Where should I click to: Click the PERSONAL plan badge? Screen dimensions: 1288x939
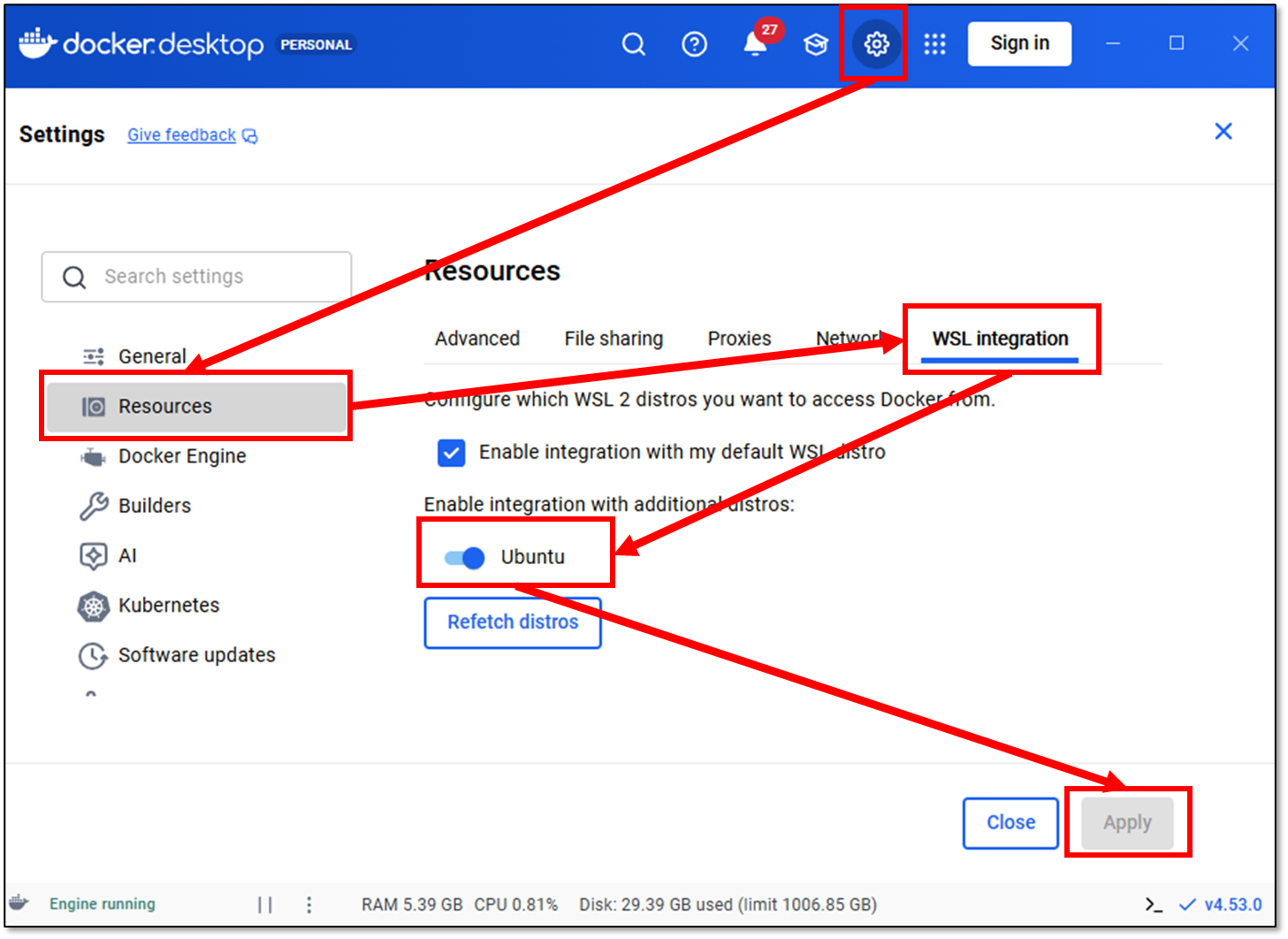[x=316, y=44]
